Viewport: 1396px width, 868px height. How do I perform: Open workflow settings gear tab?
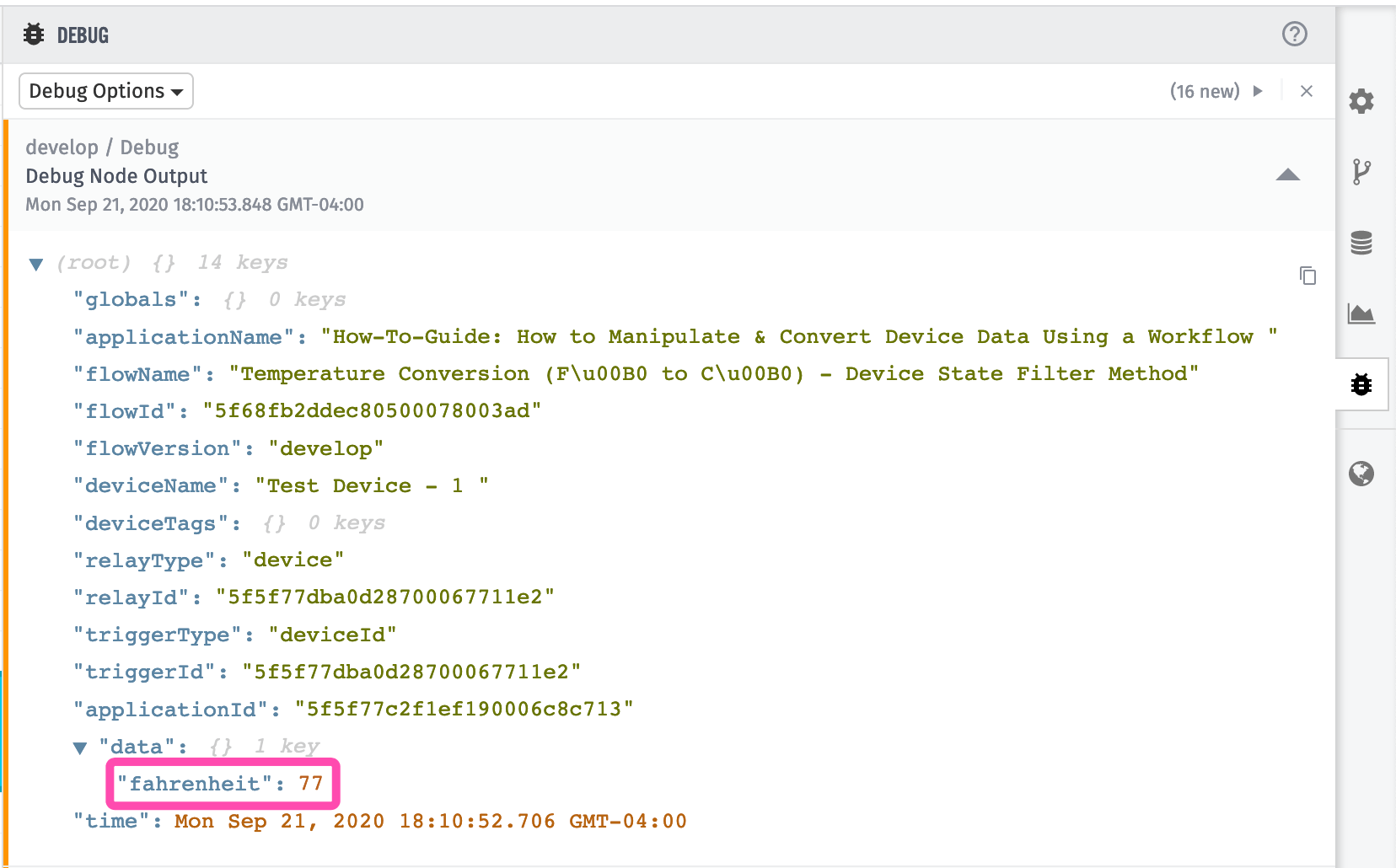click(x=1361, y=101)
